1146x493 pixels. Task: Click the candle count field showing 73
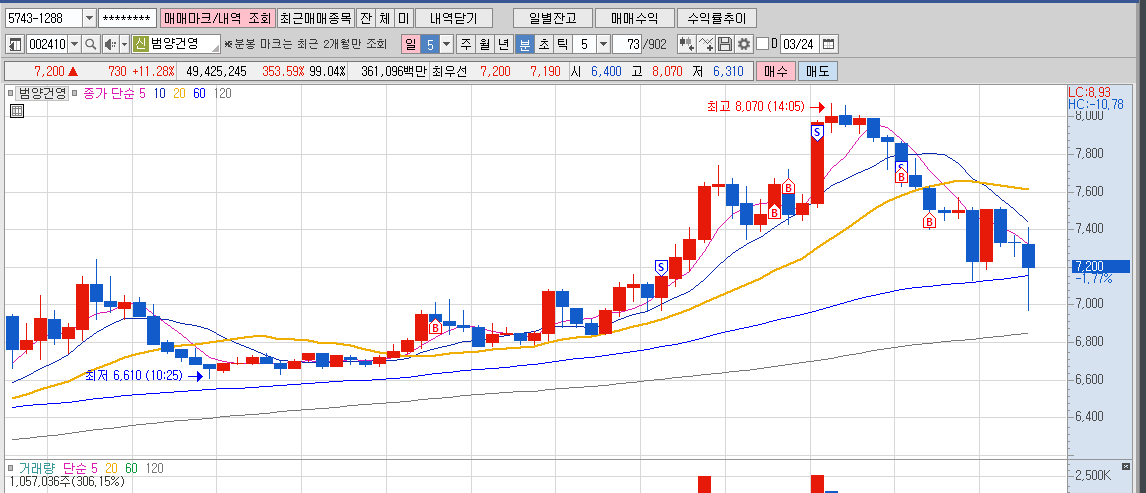[628, 45]
